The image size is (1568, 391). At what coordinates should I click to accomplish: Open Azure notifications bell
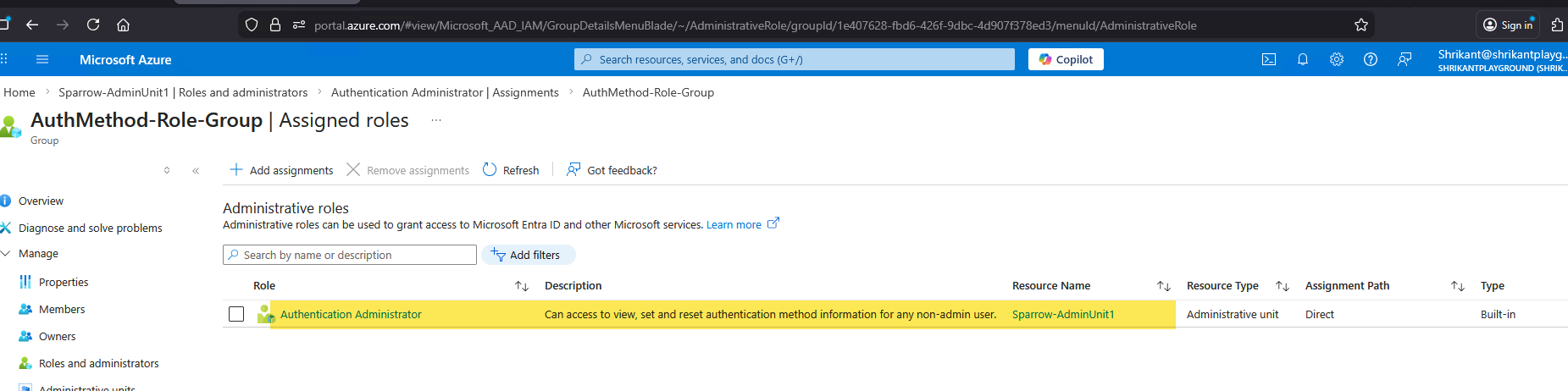click(x=1303, y=59)
